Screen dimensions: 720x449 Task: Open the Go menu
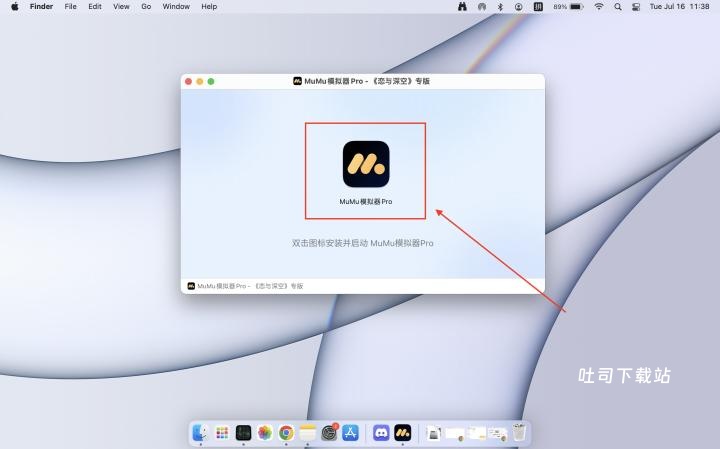coord(146,6)
